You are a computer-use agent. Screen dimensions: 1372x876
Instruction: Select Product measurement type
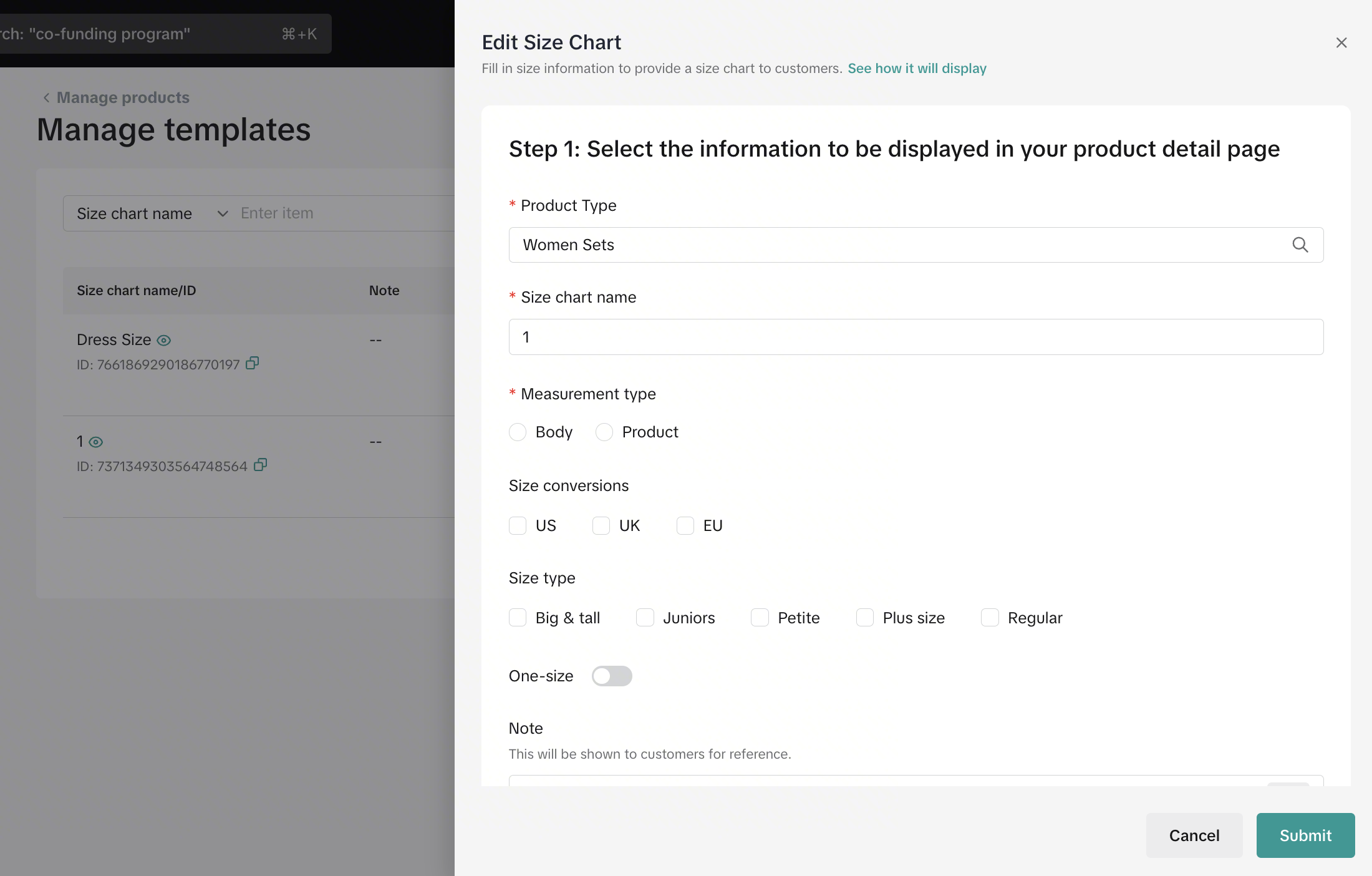click(x=604, y=432)
